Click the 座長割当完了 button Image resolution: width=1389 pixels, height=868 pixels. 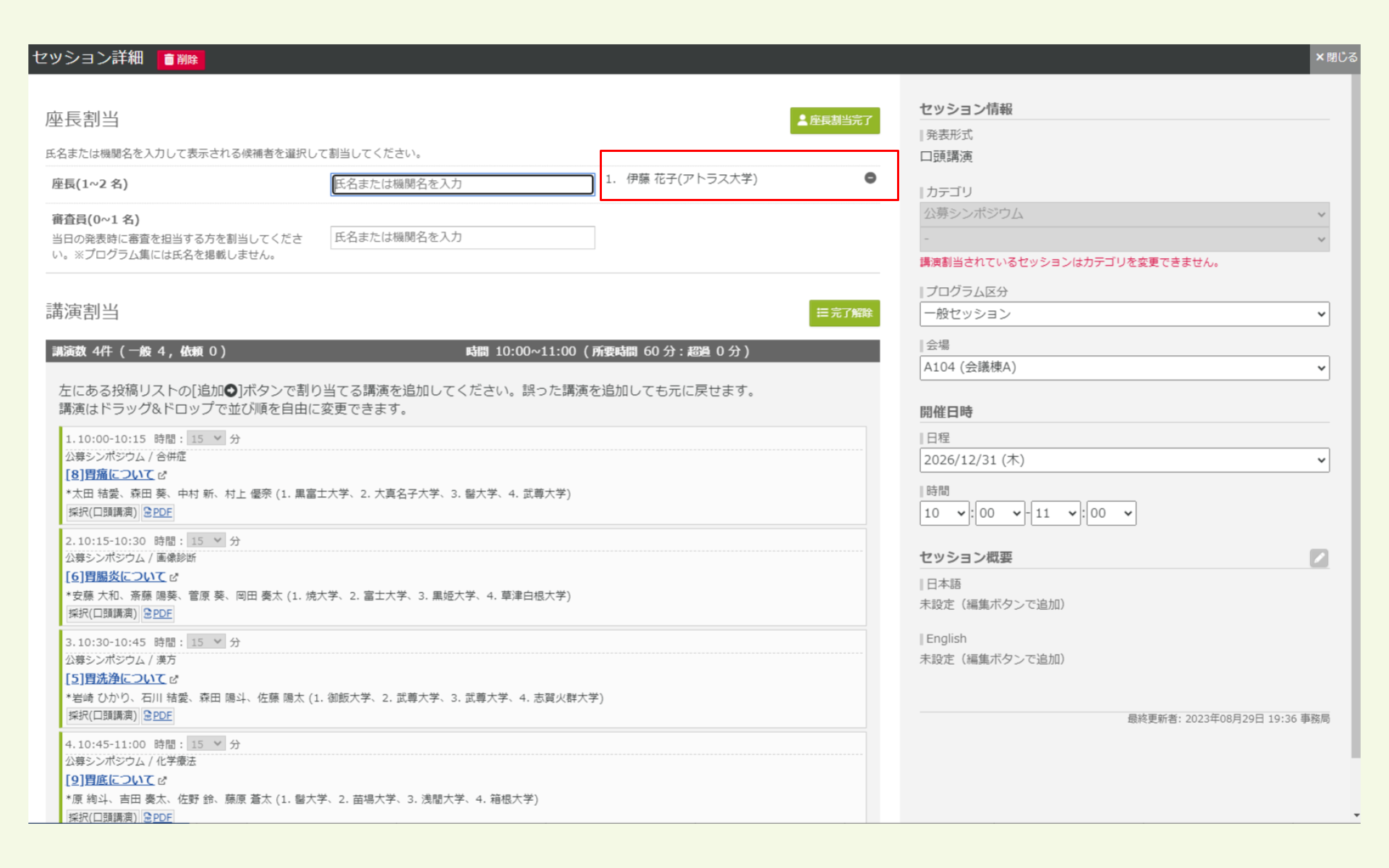pyautogui.click(x=834, y=120)
